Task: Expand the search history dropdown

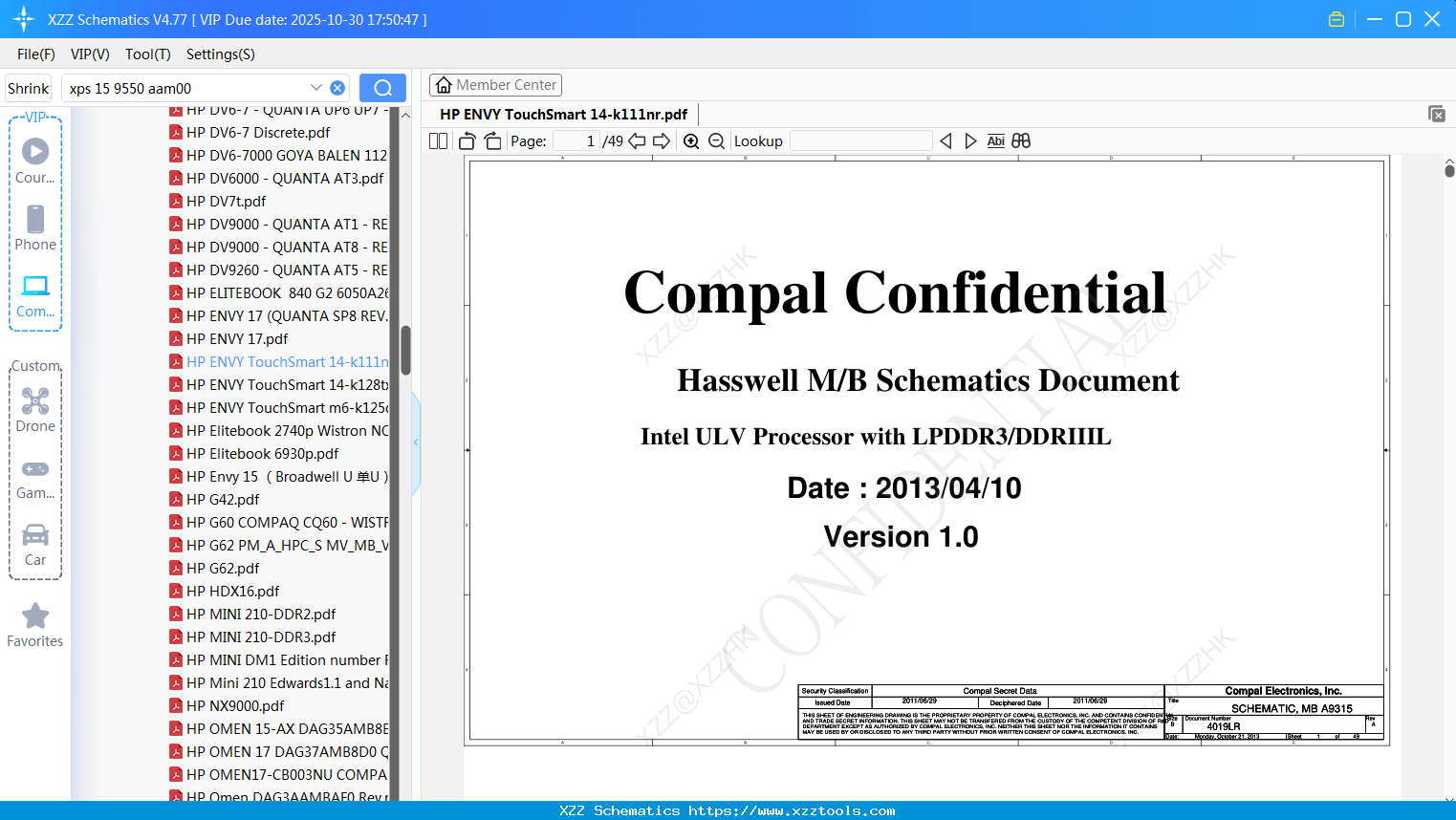Action: [x=316, y=88]
